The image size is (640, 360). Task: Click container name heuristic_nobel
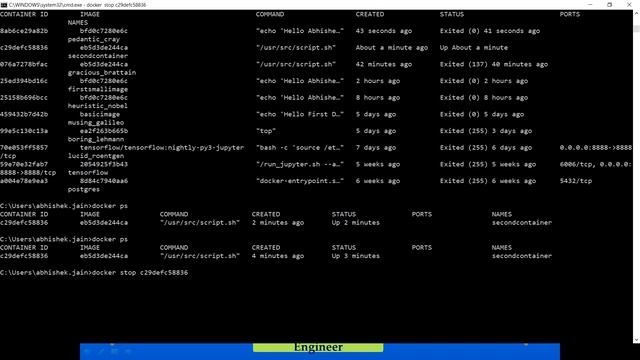point(98,106)
